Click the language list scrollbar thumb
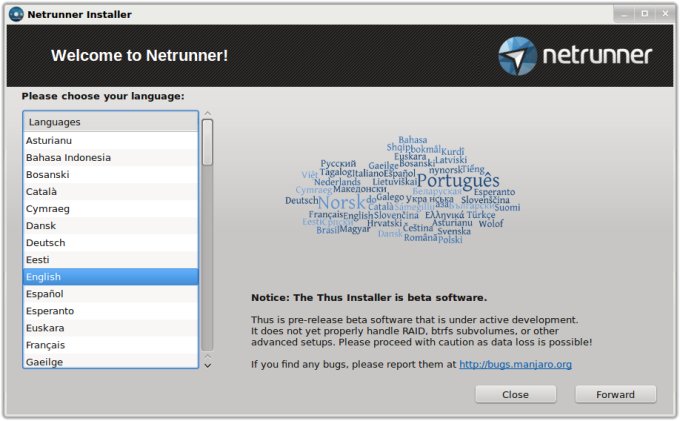This screenshot has width=680, height=421. 208,142
